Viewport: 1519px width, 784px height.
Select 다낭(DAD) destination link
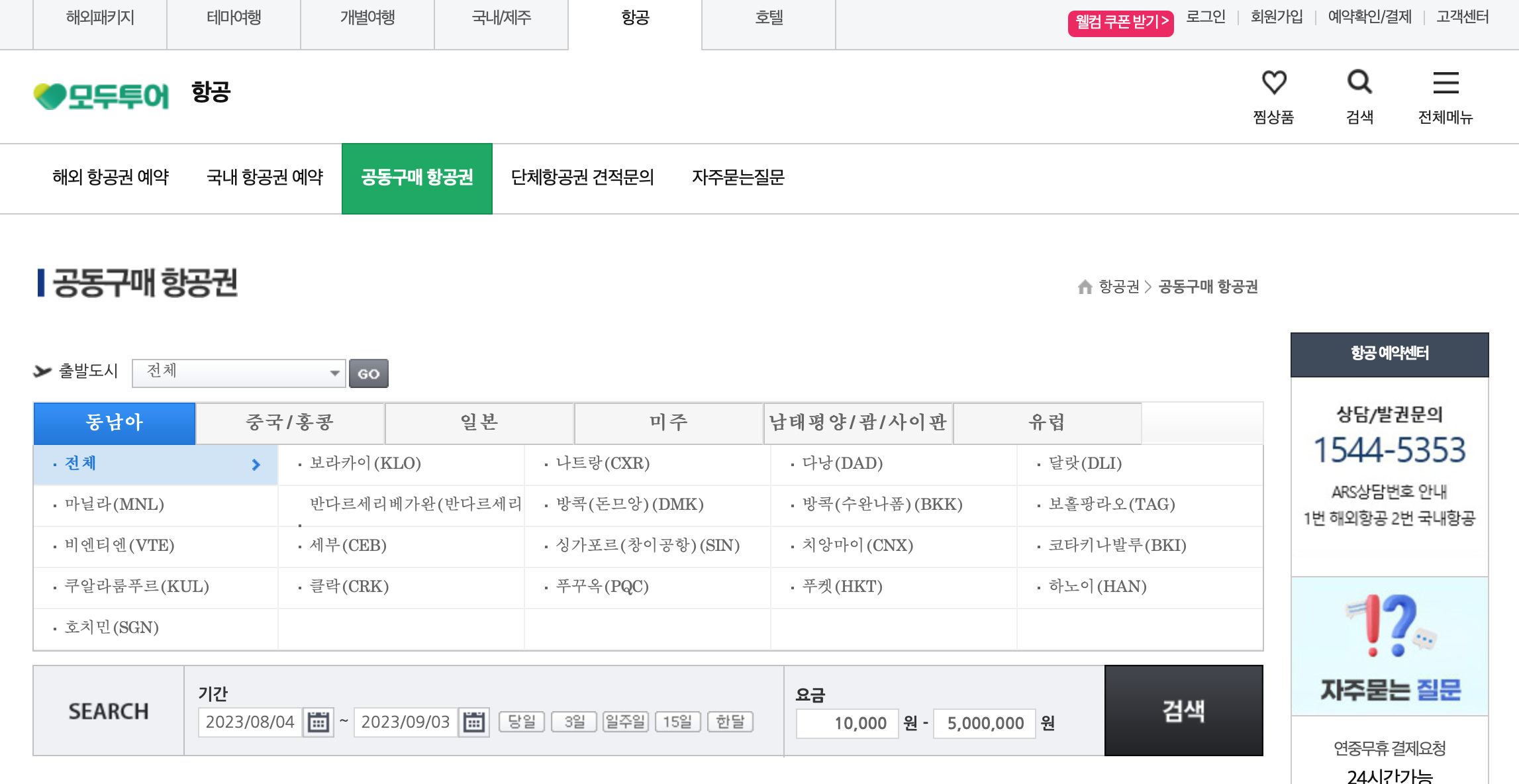(x=842, y=464)
